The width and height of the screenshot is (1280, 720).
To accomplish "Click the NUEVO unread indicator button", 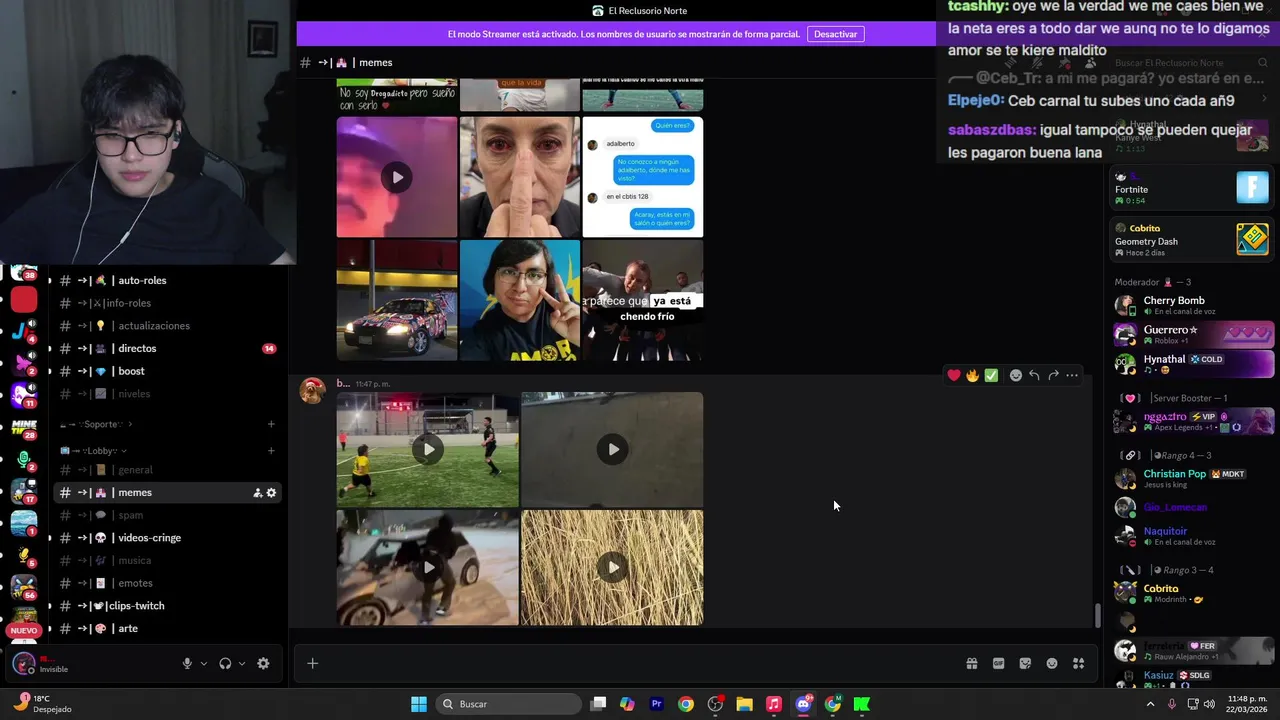I will click(x=24, y=631).
